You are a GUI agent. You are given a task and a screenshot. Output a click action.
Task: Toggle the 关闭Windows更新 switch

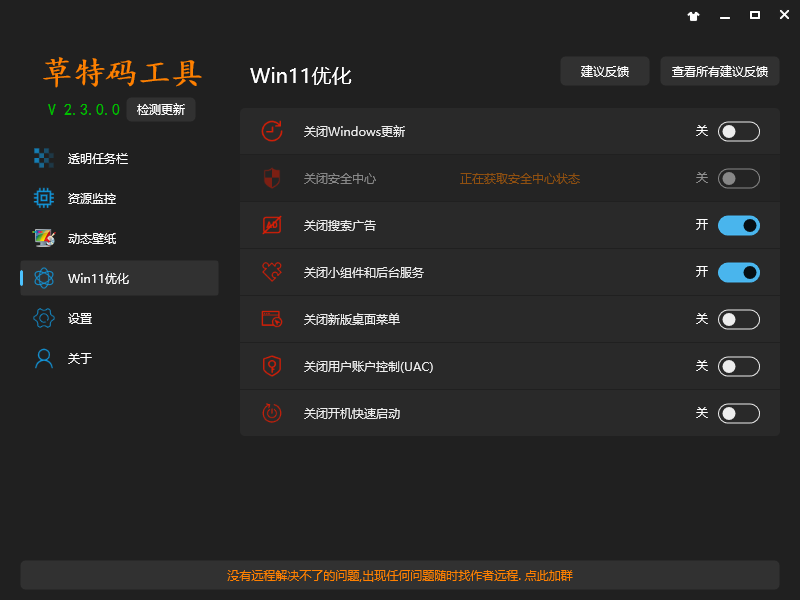tap(739, 132)
